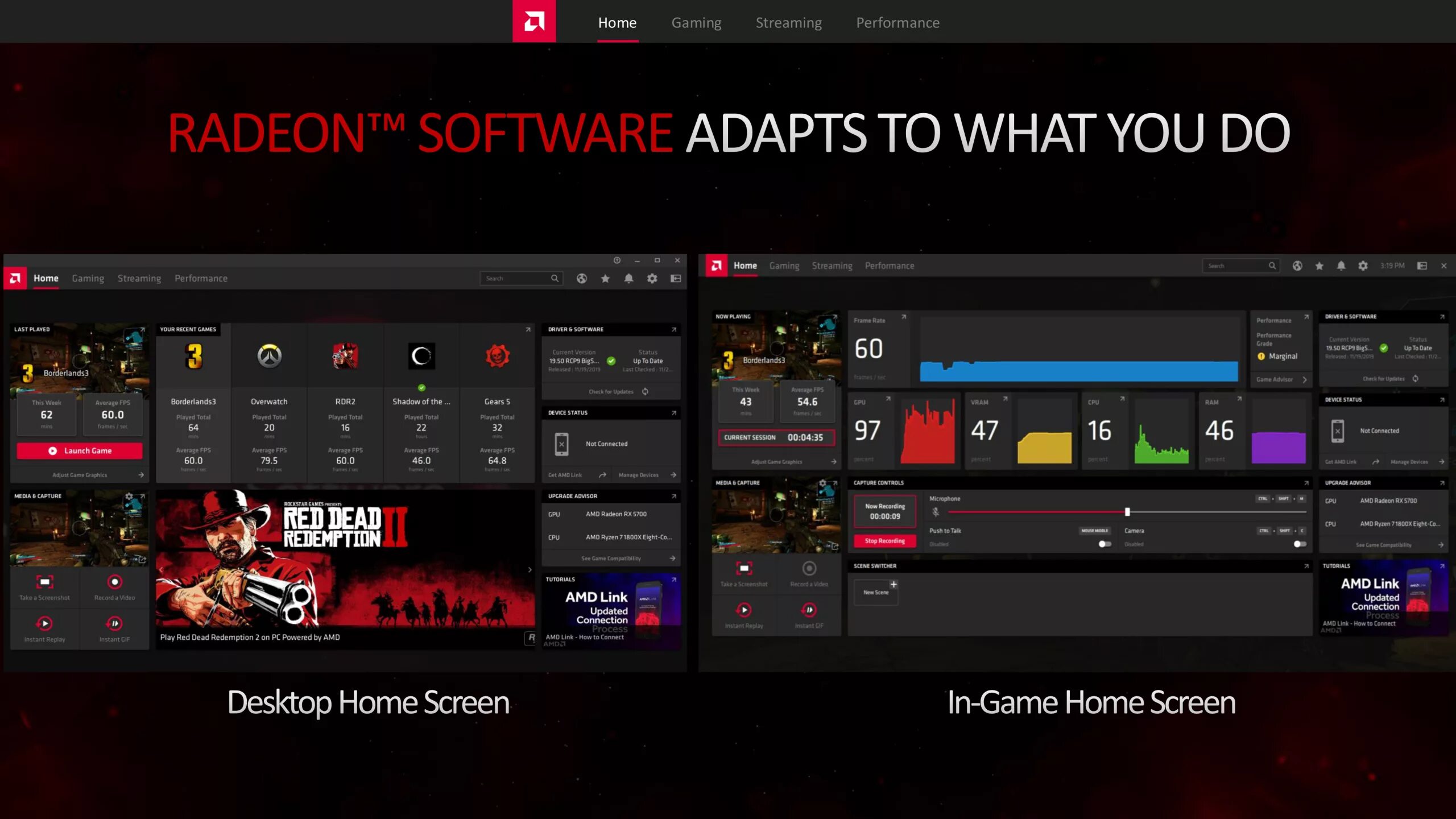Toggle the Stop Recording button in Capture Controls
The height and width of the screenshot is (819, 1456).
pyautogui.click(x=884, y=541)
